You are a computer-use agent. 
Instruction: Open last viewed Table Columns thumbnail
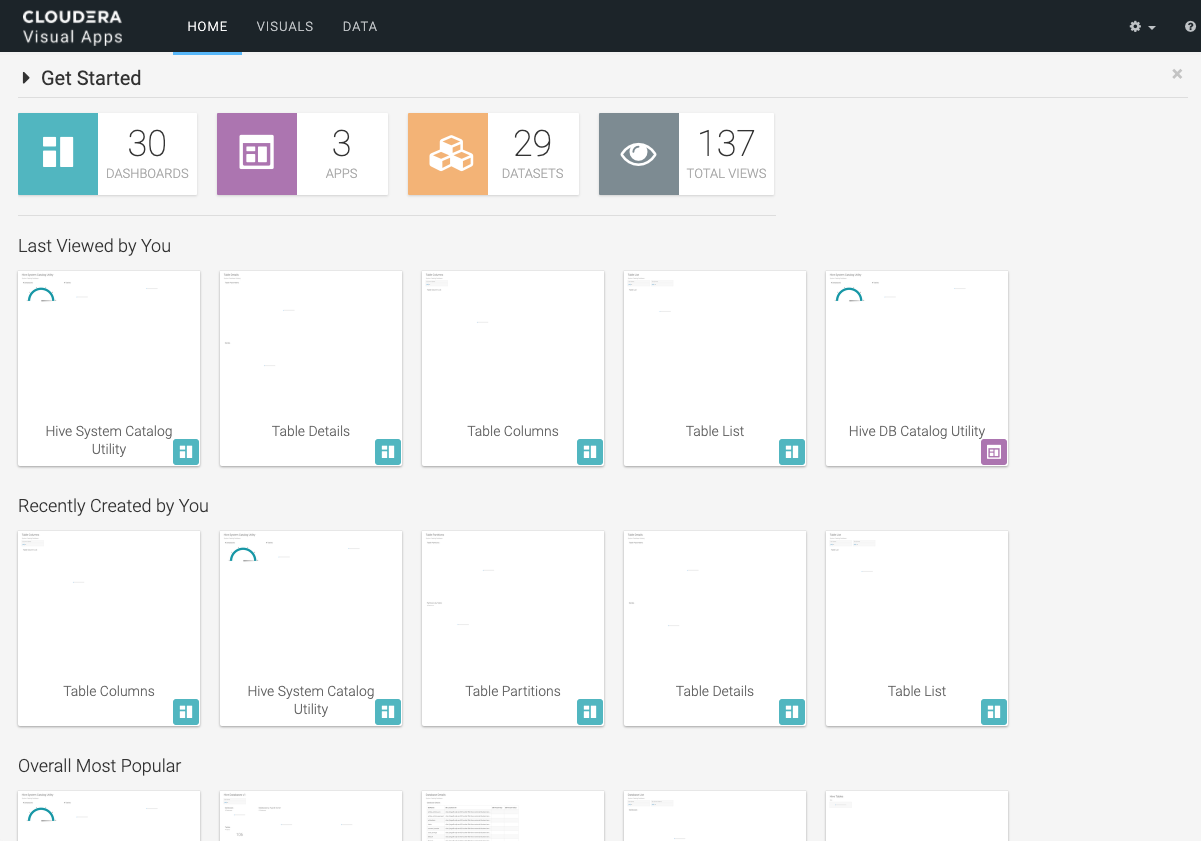(513, 345)
